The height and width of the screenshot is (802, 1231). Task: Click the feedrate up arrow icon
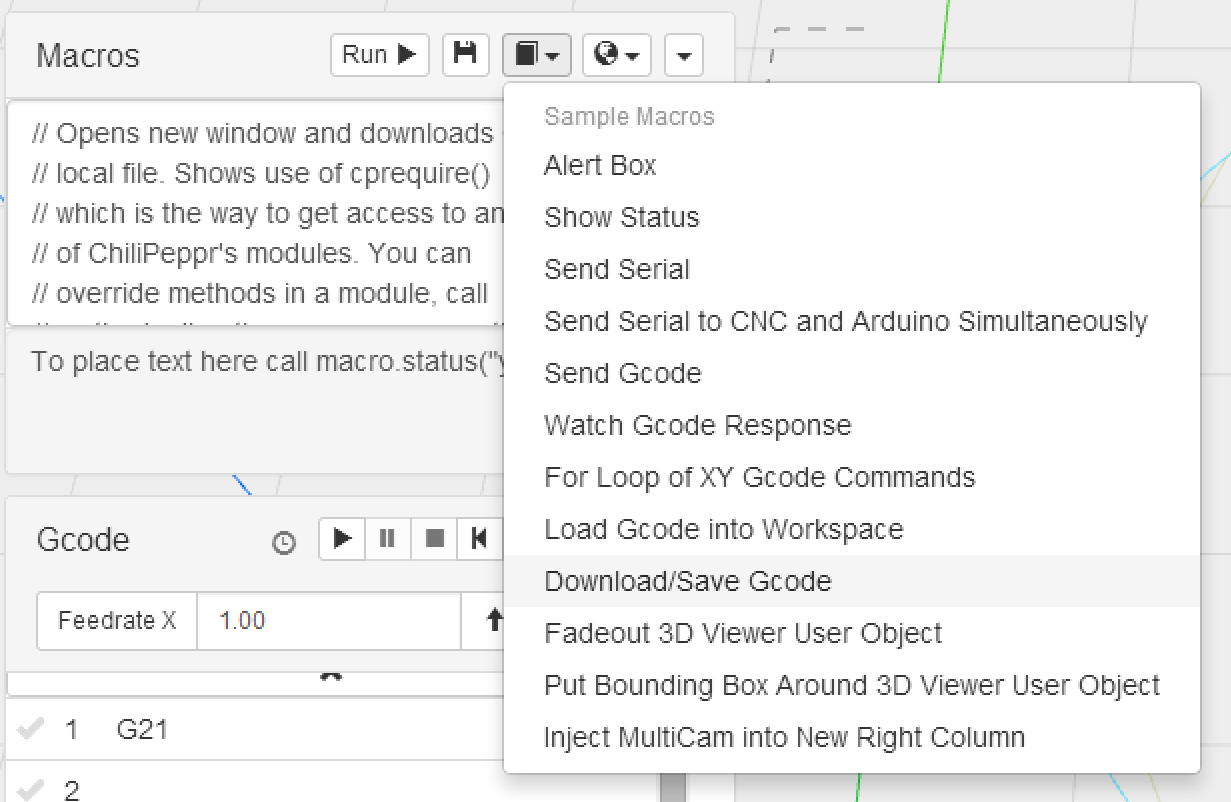coord(493,621)
